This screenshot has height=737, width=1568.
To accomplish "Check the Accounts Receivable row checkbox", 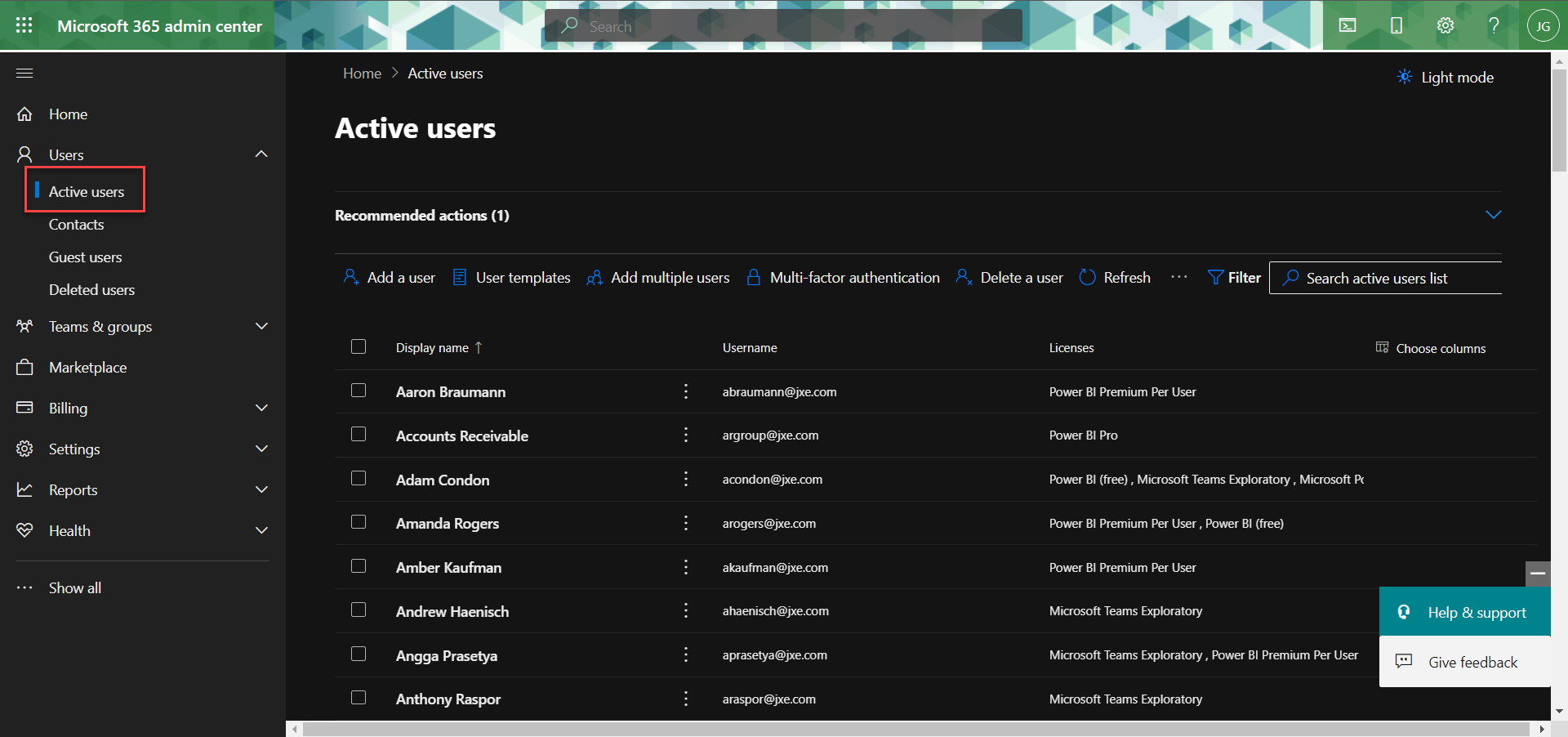I will click(359, 434).
